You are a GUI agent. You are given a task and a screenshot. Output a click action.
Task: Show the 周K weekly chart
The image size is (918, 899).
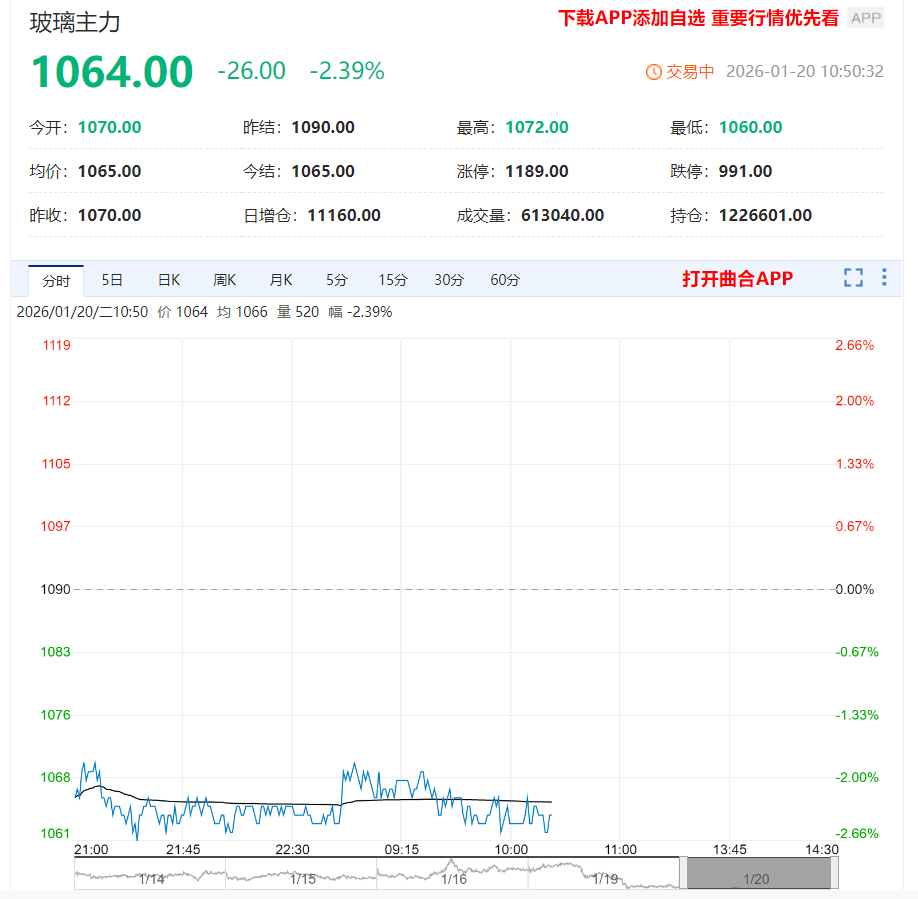(x=224, y=280)
